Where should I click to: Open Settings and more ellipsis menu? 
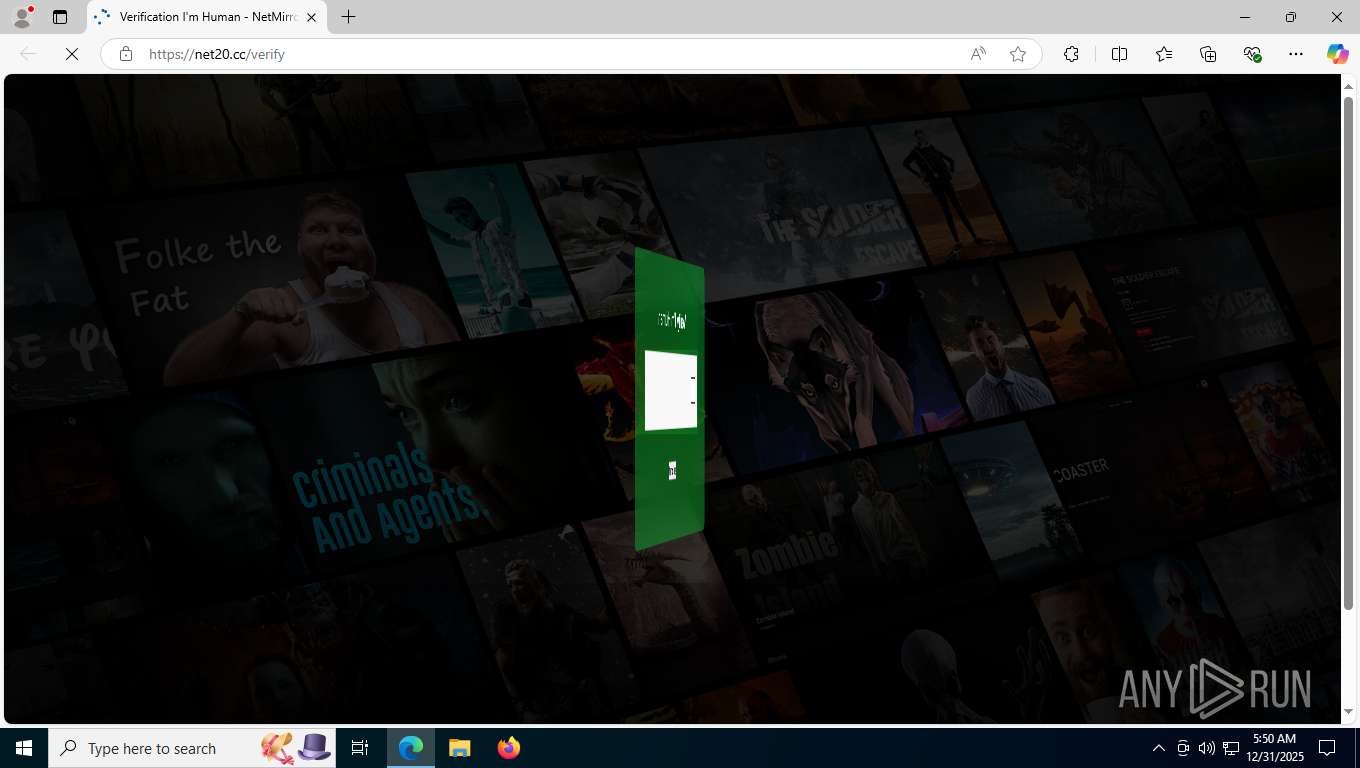point(1296,54)
